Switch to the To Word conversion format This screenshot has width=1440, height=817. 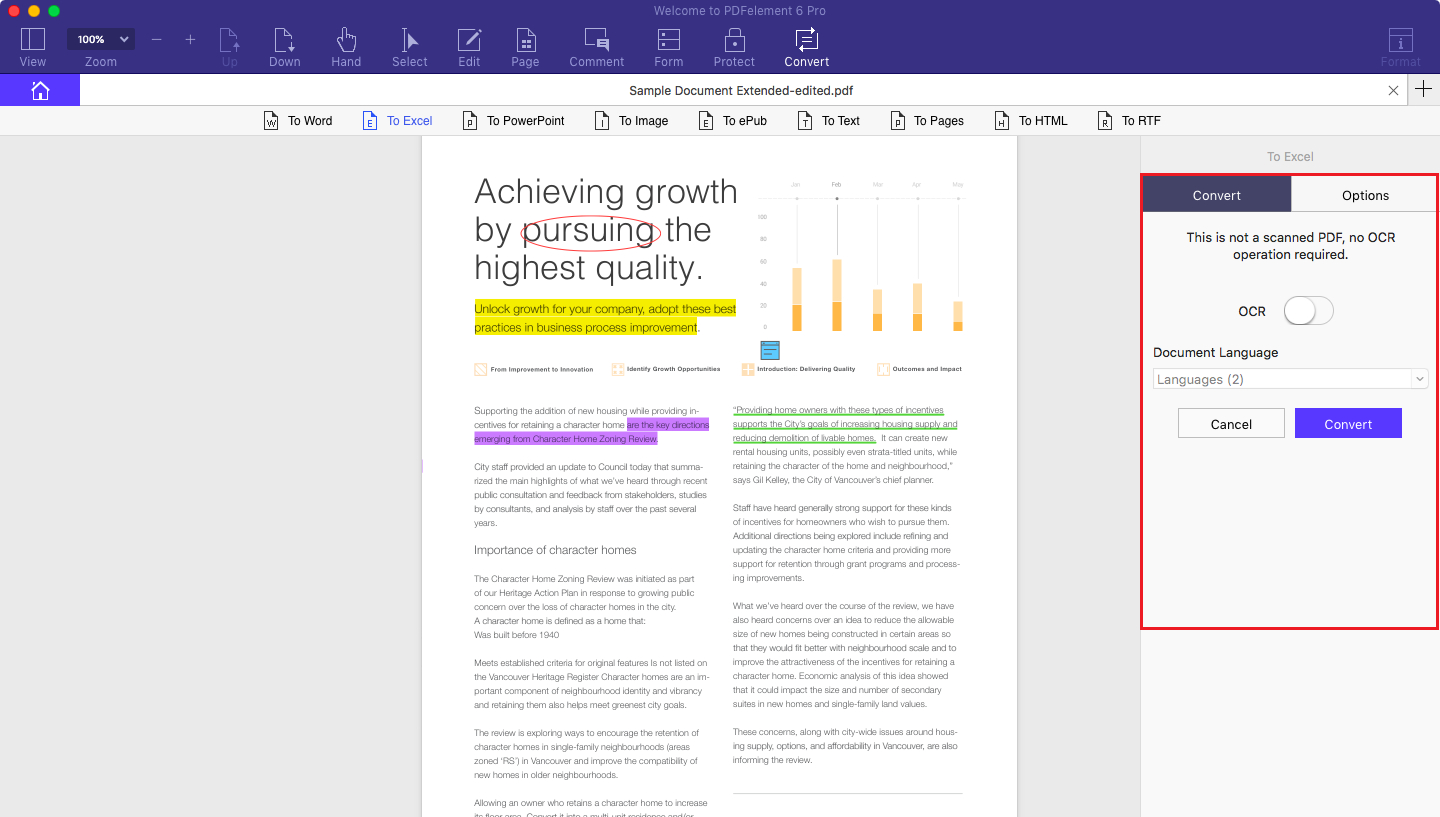298,120
